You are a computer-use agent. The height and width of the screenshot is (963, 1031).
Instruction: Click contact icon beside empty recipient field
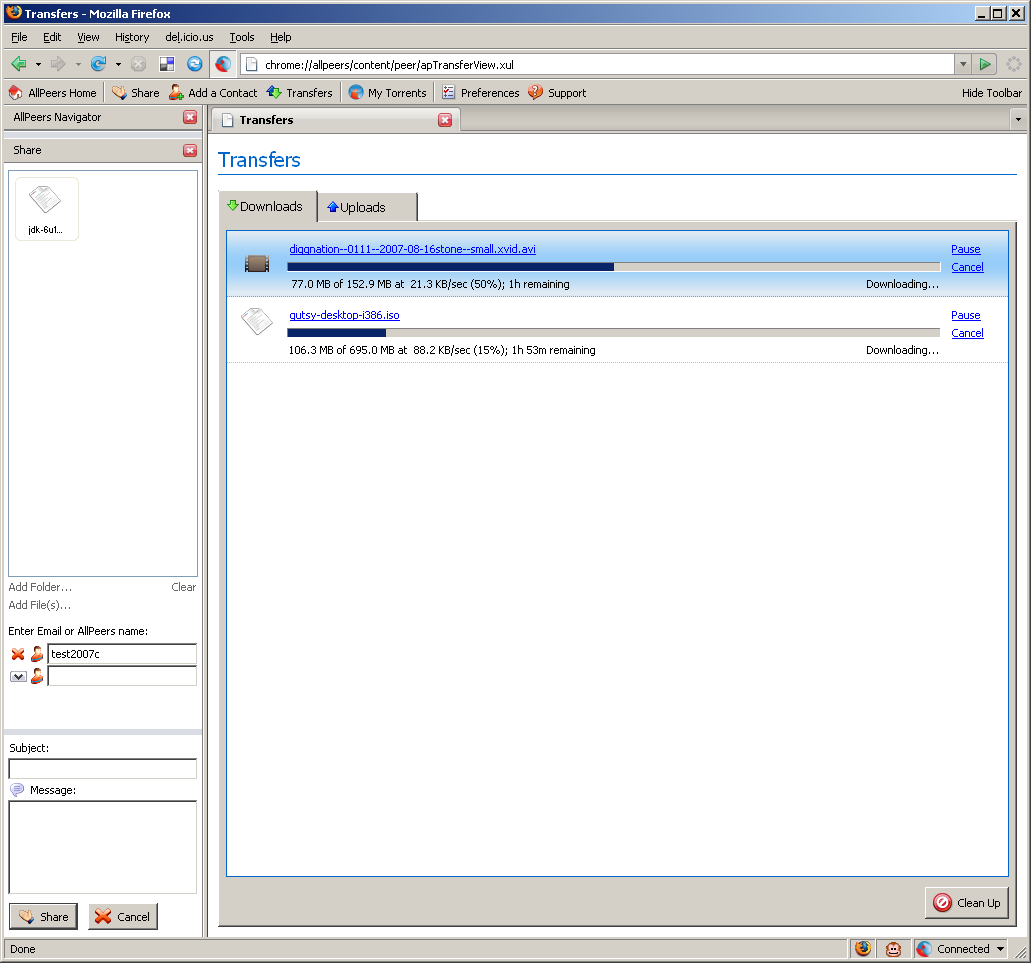[x=37, y=676]
